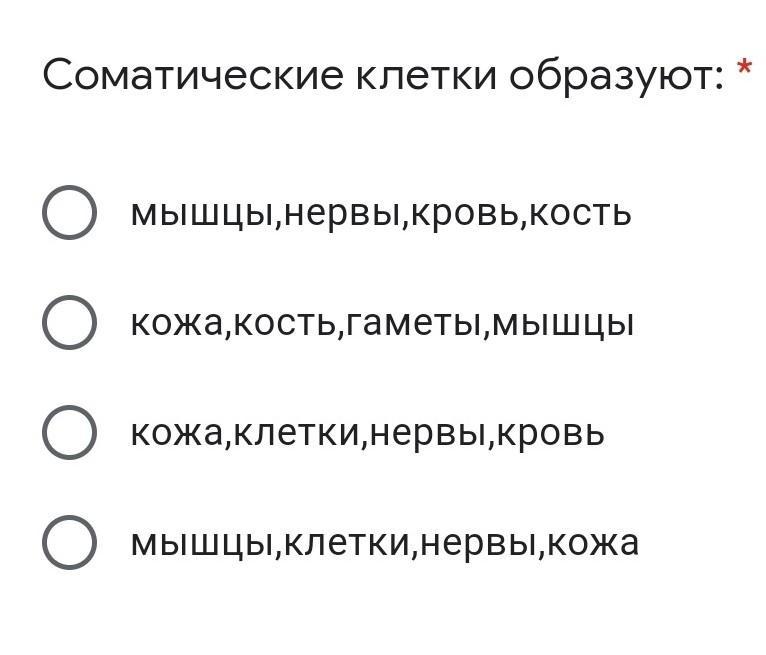Click the question title 'Соматические клетки образуют:'
766x655 pixels.
pyautogui.click(x=383, y=76)
